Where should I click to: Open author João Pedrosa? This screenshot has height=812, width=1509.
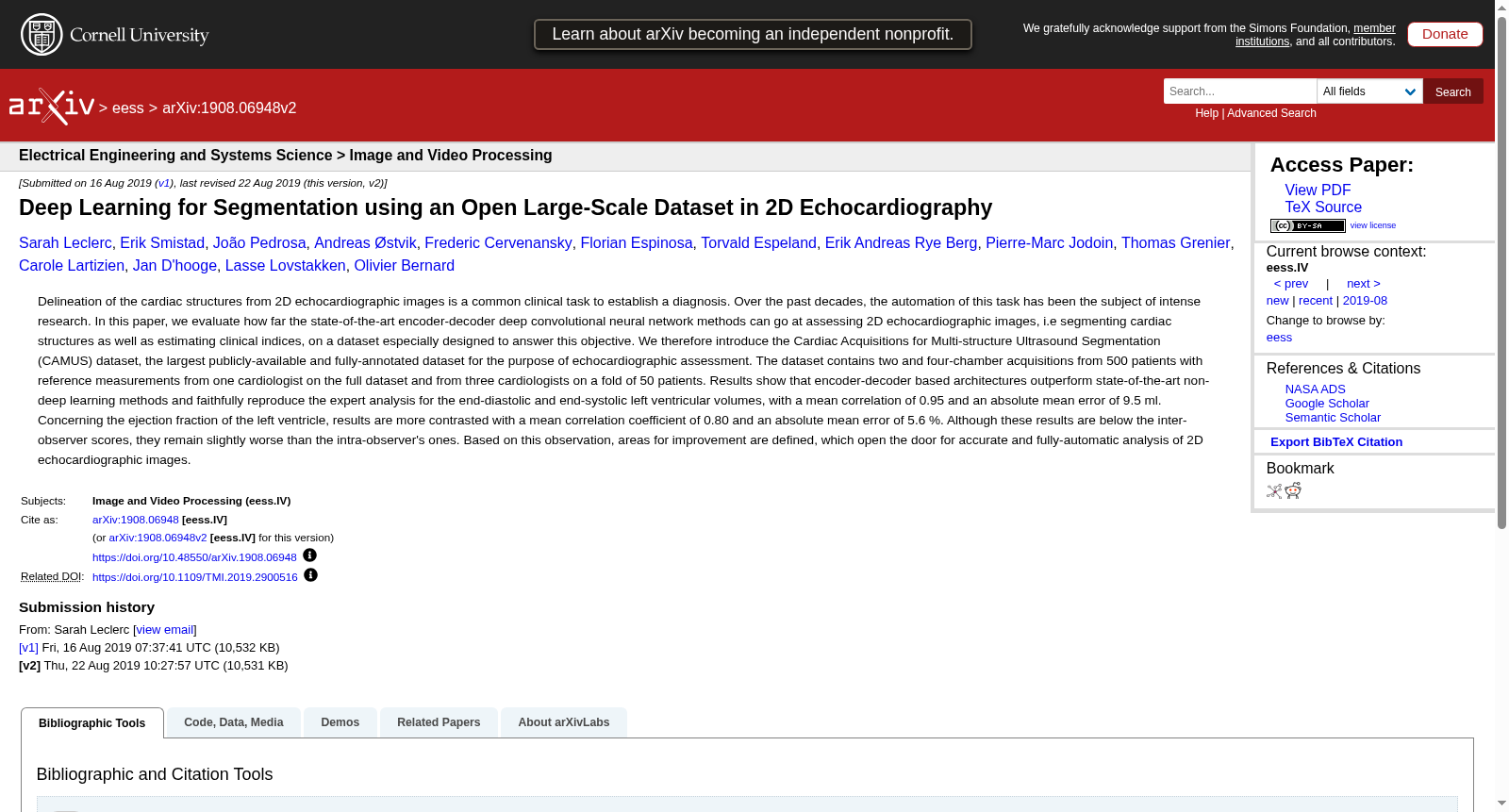tap(259, 243)
